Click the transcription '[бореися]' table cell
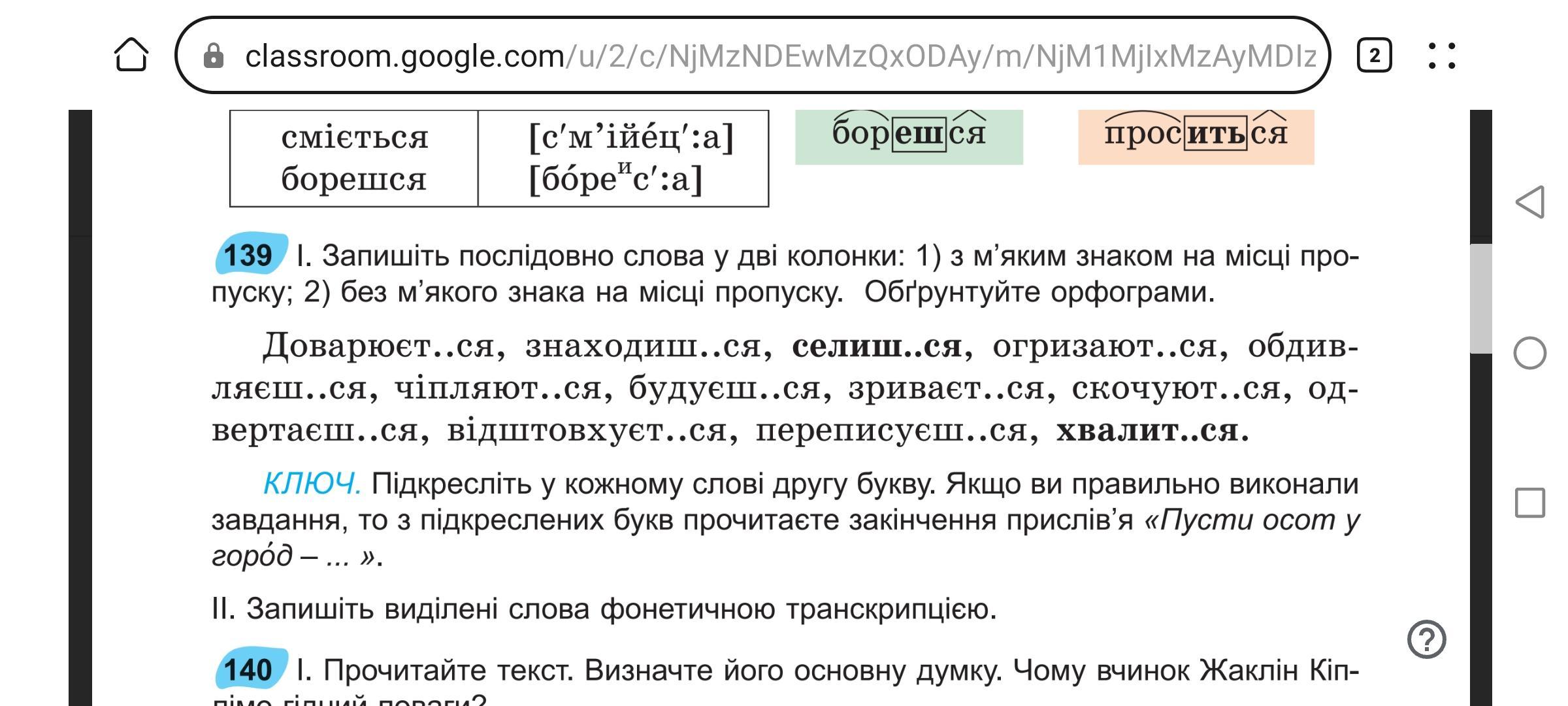Image resolution: width=1568 pixels, height=706 pixels. 615,178
